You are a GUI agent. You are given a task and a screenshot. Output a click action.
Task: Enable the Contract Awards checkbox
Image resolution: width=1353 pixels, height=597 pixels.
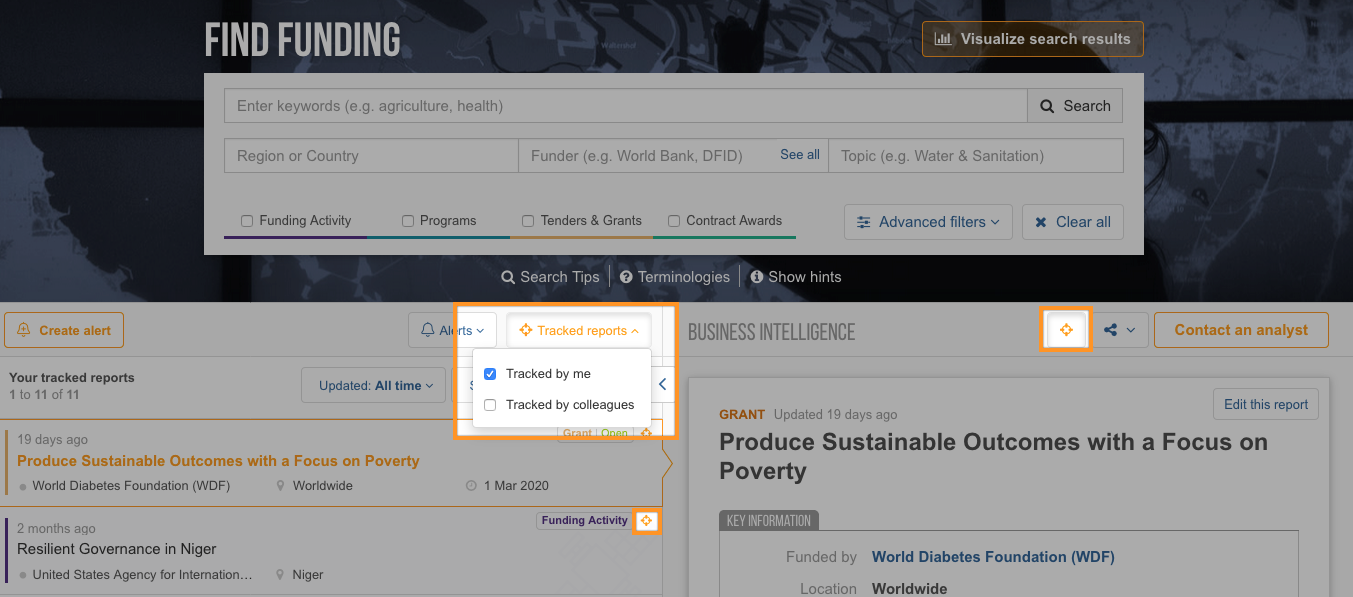(x=674, y=221)
